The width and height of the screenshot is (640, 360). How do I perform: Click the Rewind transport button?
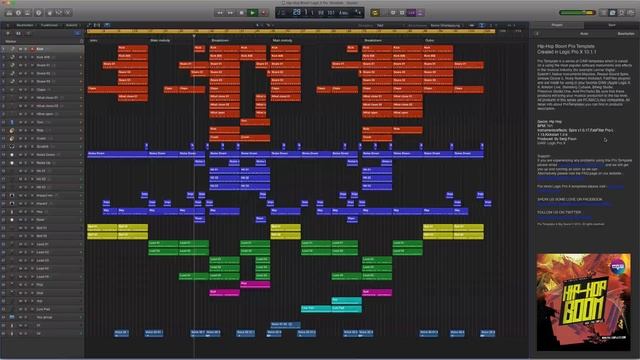tap(220, 13)
